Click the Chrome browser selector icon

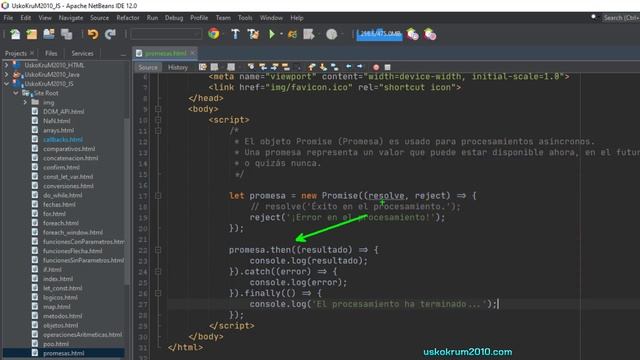[x=213, y=34]
